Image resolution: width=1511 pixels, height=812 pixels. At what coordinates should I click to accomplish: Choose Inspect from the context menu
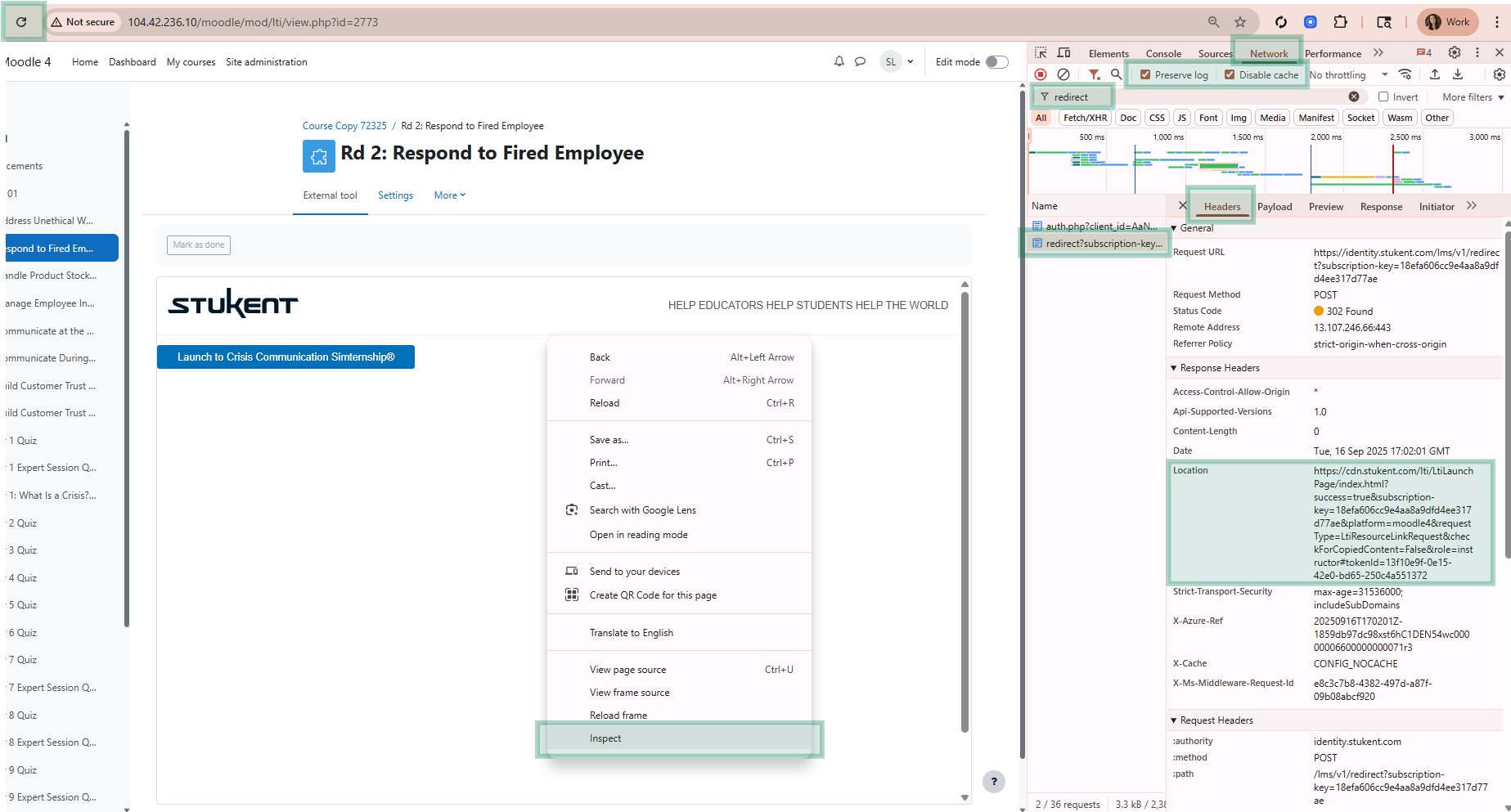[605, 738]
